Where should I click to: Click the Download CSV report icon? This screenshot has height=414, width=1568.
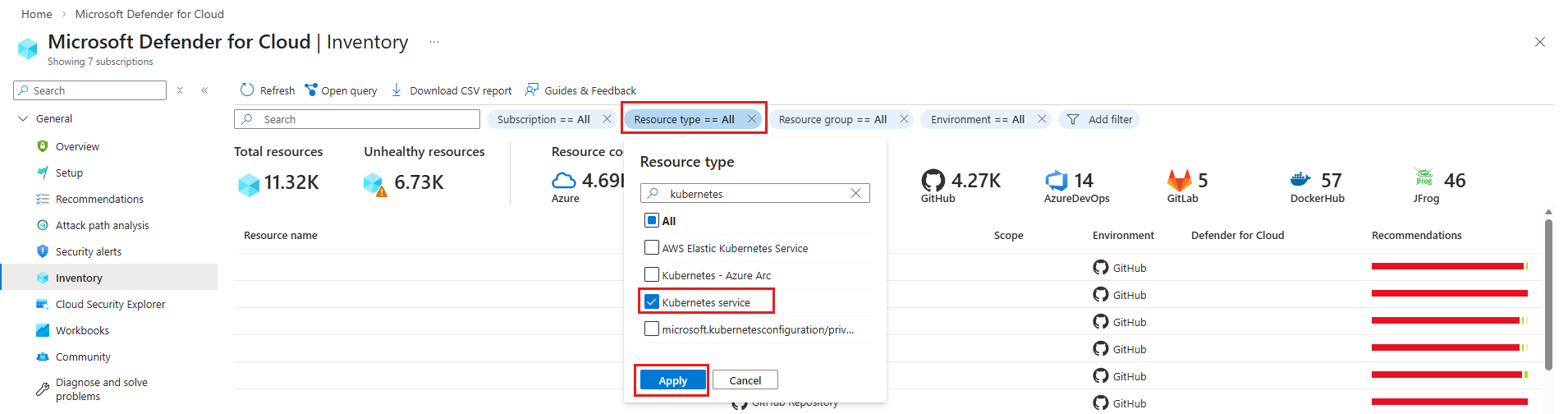click(397, 90)
